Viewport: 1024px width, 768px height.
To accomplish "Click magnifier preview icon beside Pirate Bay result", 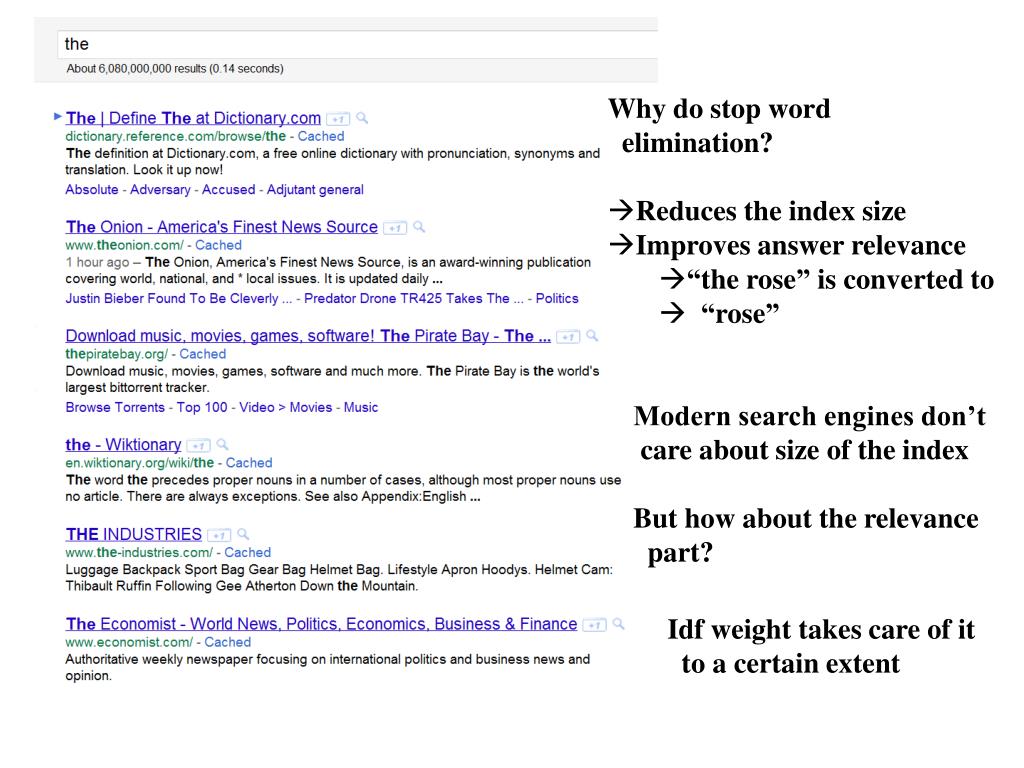I will pyautogui.click(x=592, y=336).
